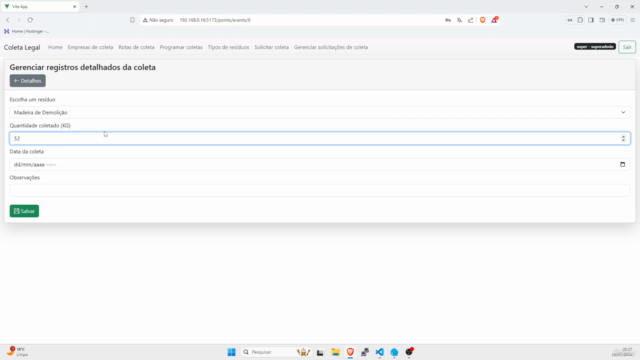Click the VPN button
This screenshot has height=360, width=640.
pos(618,20)
